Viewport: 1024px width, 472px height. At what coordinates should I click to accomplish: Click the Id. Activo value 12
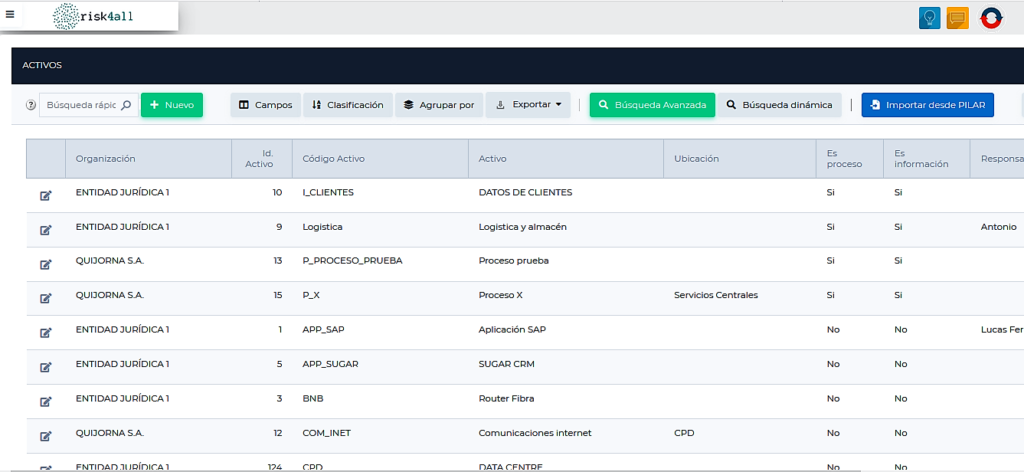coord(278,433)
